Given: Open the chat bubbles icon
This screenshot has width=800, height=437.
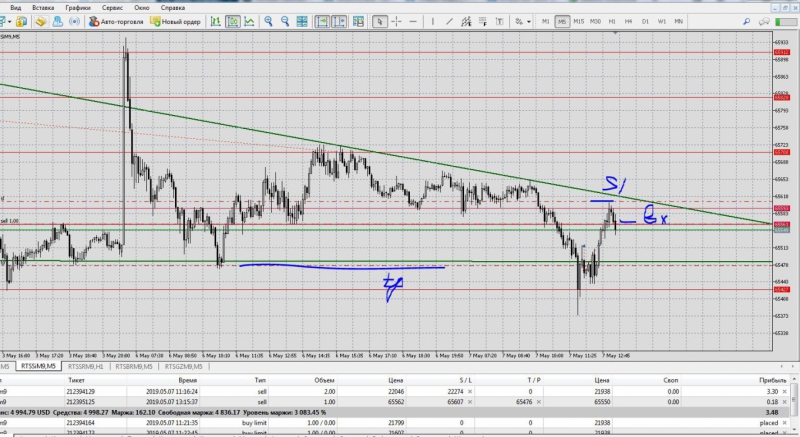Looking at the screenshot, I should pyautogui.click(x=764, y=21).
